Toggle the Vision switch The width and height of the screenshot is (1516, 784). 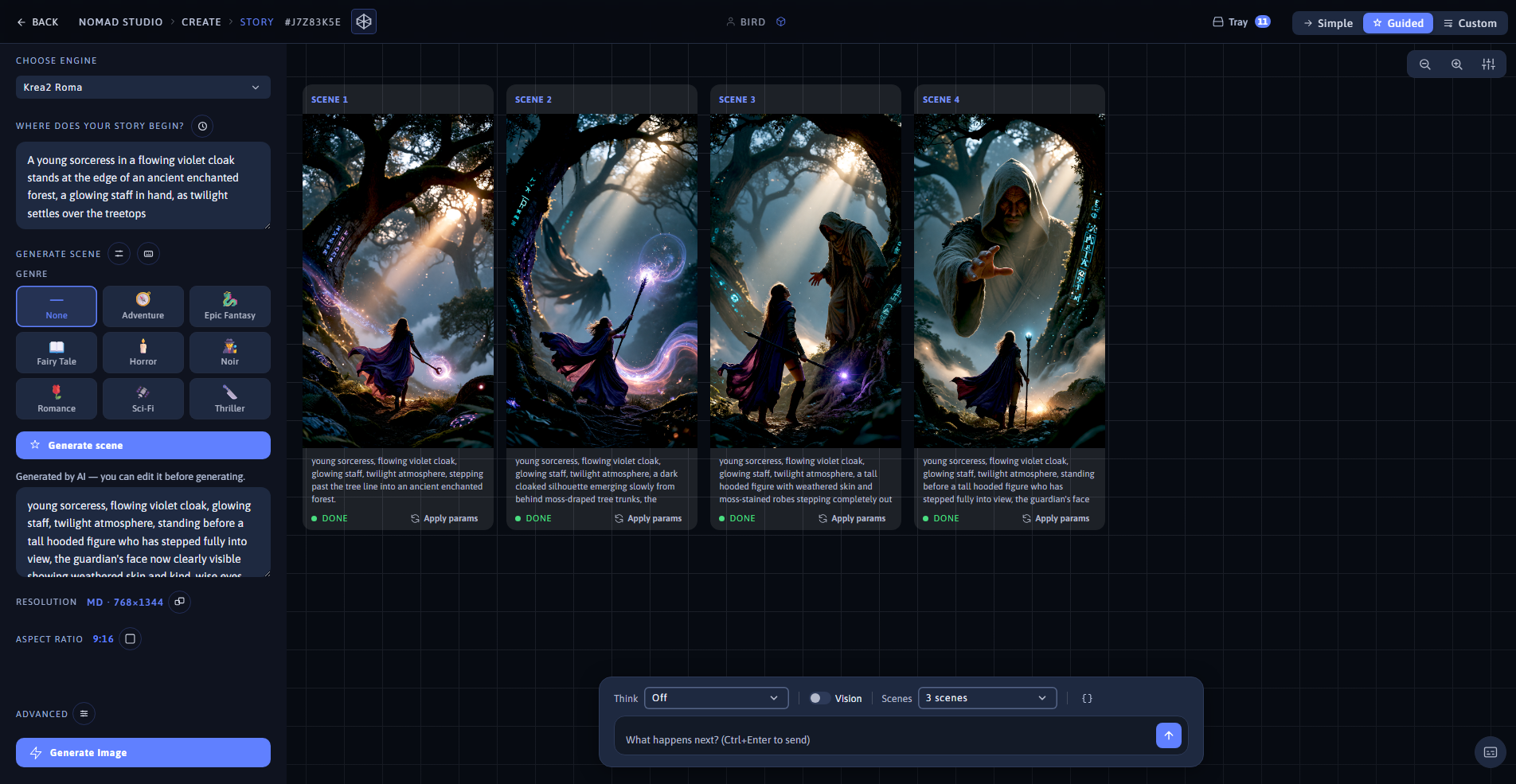[819, 698]
